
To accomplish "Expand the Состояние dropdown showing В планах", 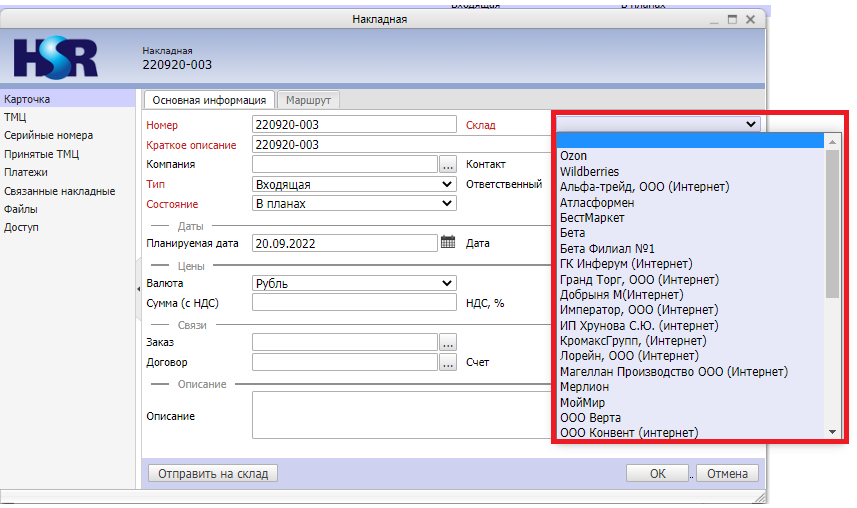I will (354, 204).
